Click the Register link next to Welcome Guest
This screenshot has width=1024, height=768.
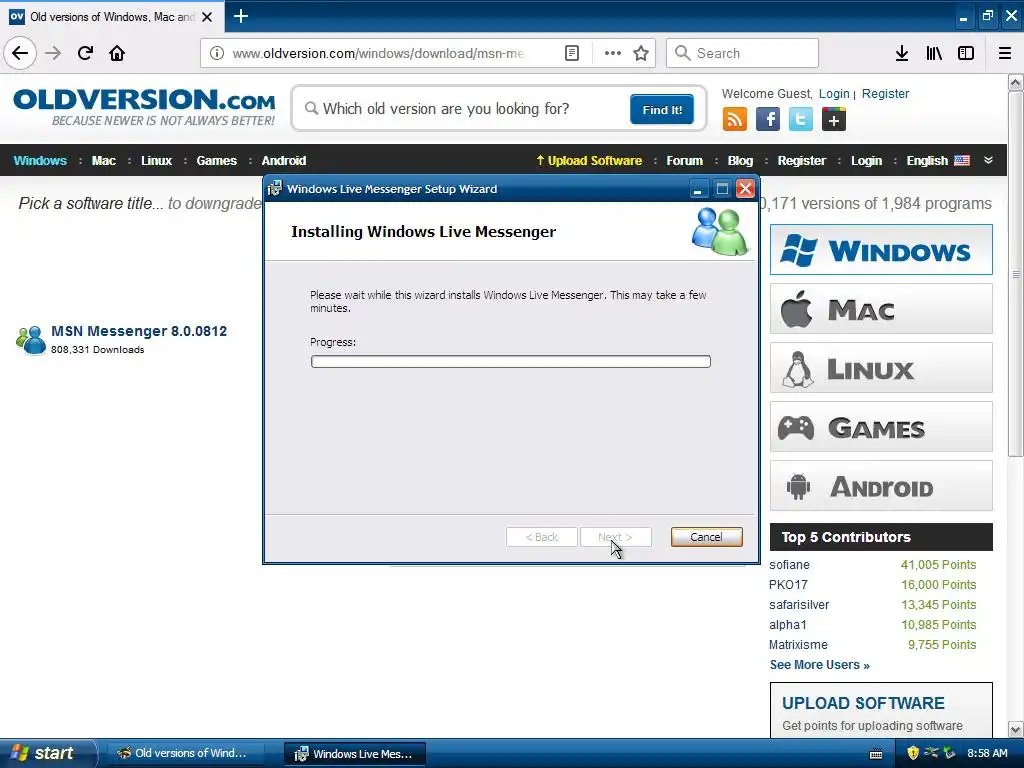click(885, 93)
